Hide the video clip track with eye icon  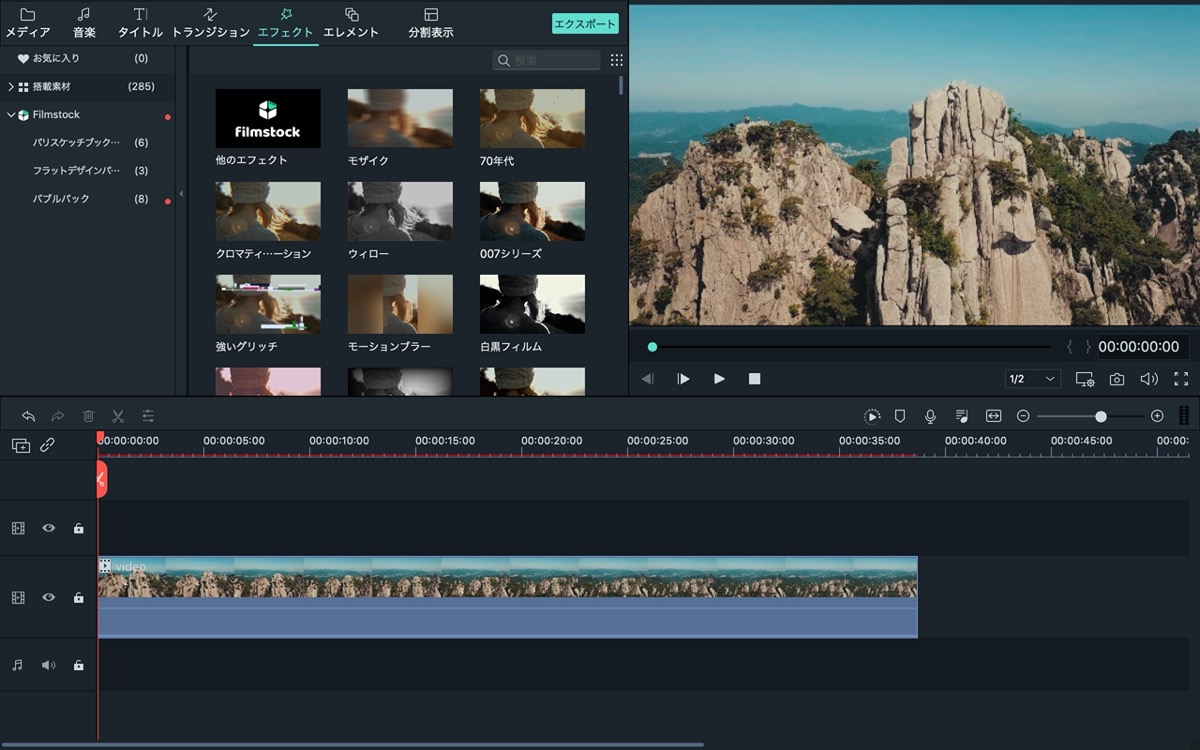click(x=48, y=597)
